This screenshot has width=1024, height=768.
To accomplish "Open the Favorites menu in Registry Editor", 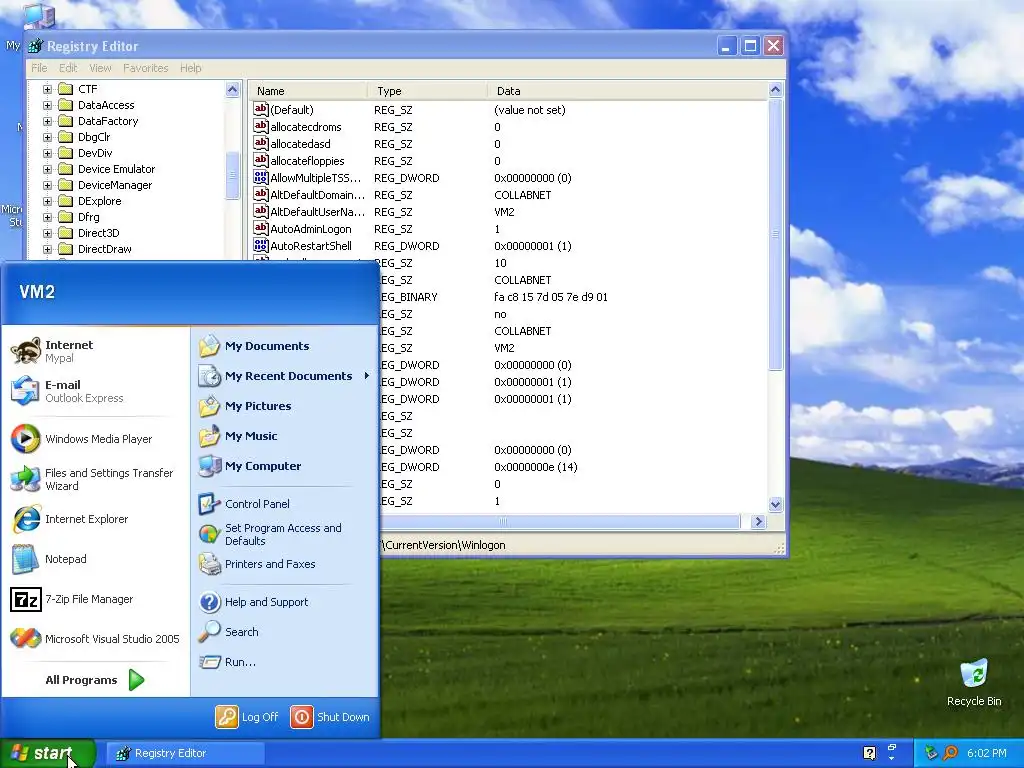I will tap(146, 68).
